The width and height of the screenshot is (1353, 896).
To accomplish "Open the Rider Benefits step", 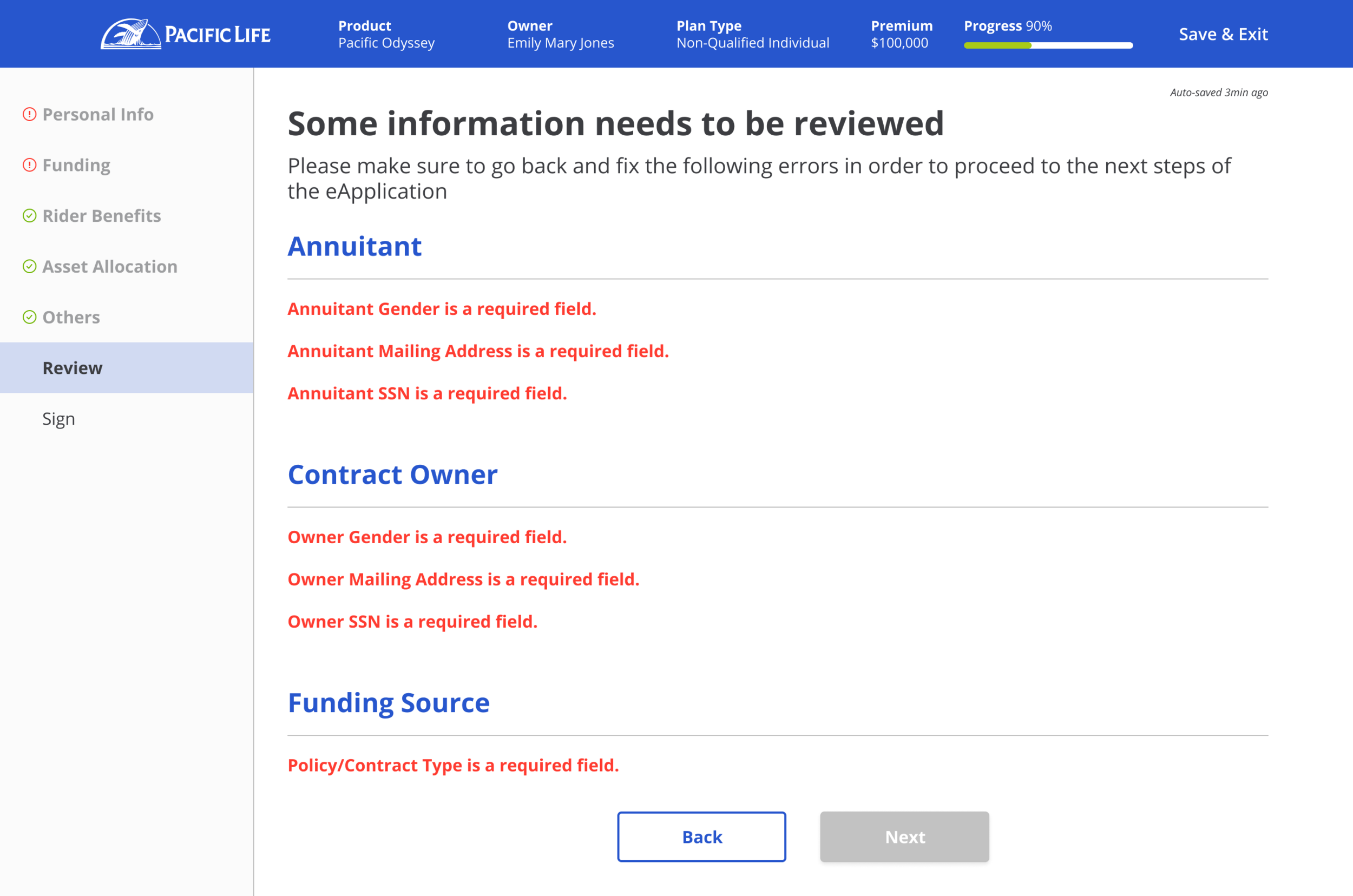I will pos(102,216).
